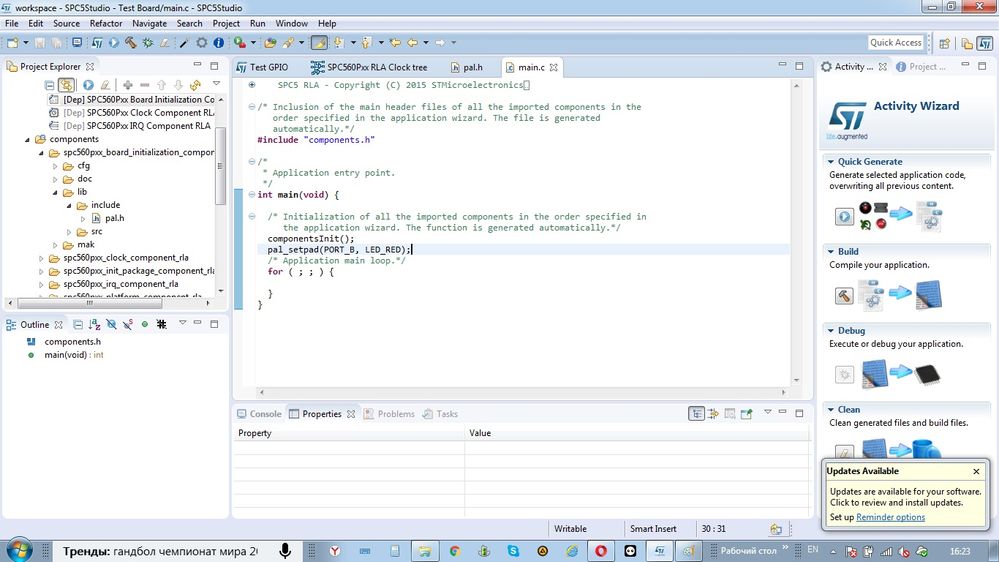Image resolution: width=999 pixels, height=562 pixels.
Task: Toggle Group Includes hash icon in Outline
Action: (x=162, y=324)
